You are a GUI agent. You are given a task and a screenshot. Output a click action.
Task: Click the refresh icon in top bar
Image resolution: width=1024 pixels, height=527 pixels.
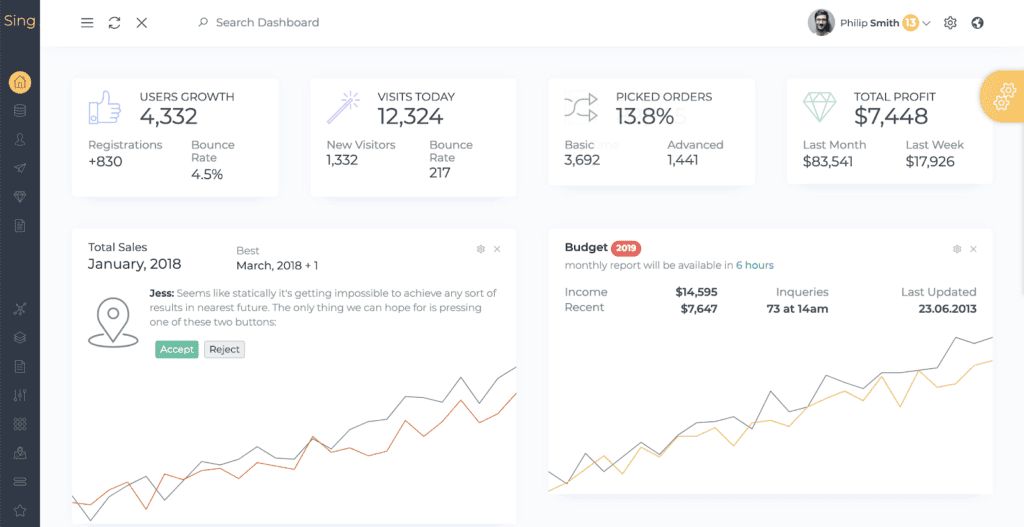point(114,23)
